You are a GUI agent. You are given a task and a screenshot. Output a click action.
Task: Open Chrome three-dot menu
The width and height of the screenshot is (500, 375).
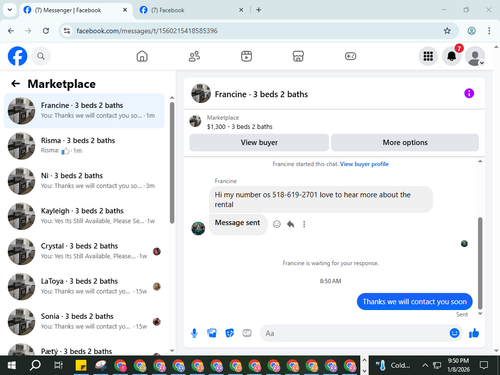click(x=489, y=31)
